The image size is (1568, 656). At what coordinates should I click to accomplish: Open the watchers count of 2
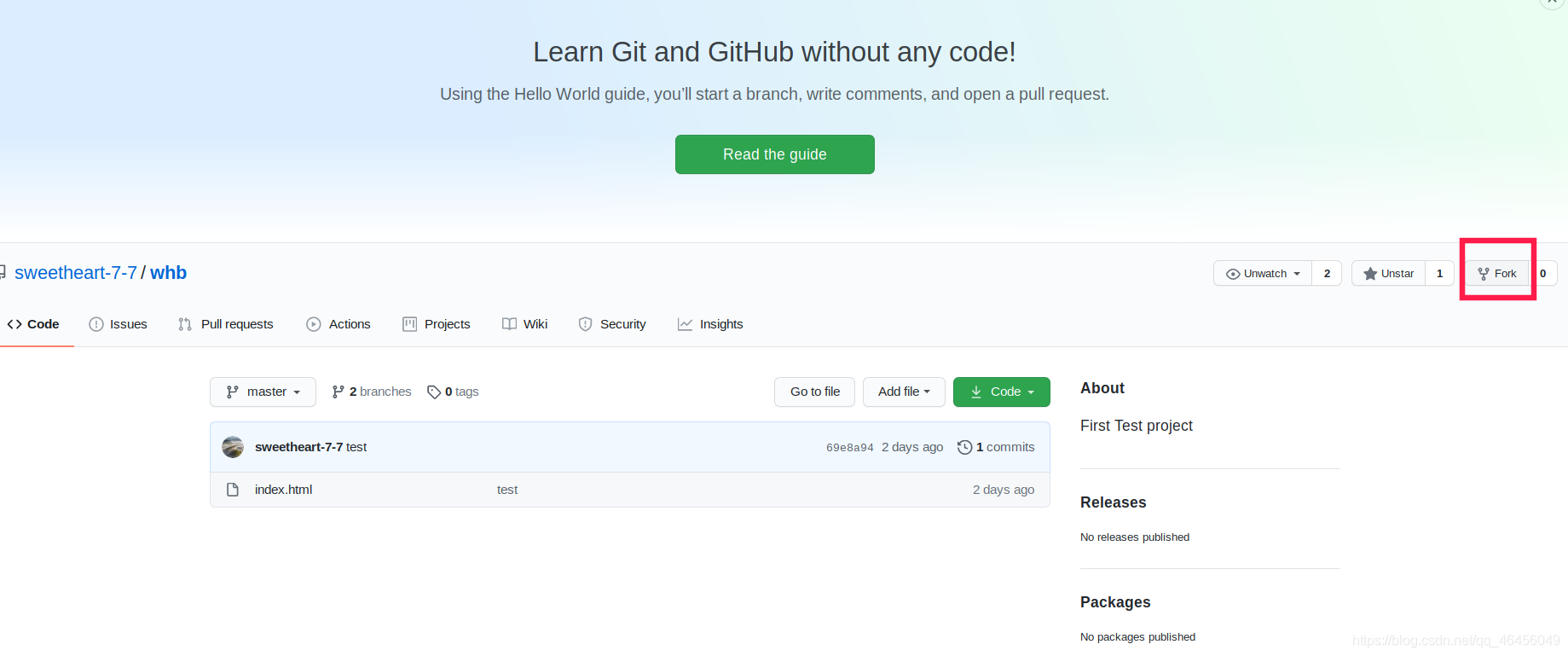click(1327, 274)
